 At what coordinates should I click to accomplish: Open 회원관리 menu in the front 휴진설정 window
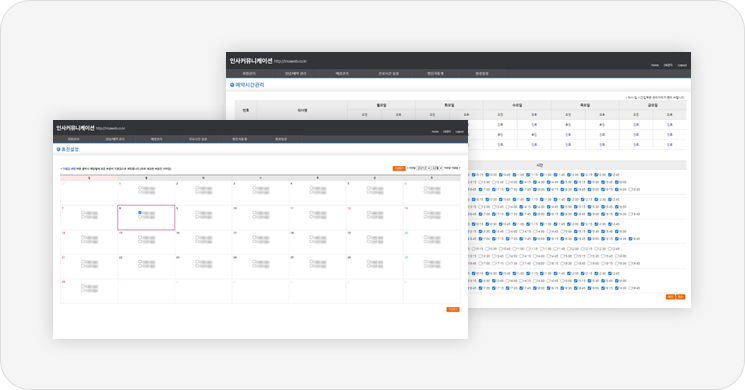(73, 139)
